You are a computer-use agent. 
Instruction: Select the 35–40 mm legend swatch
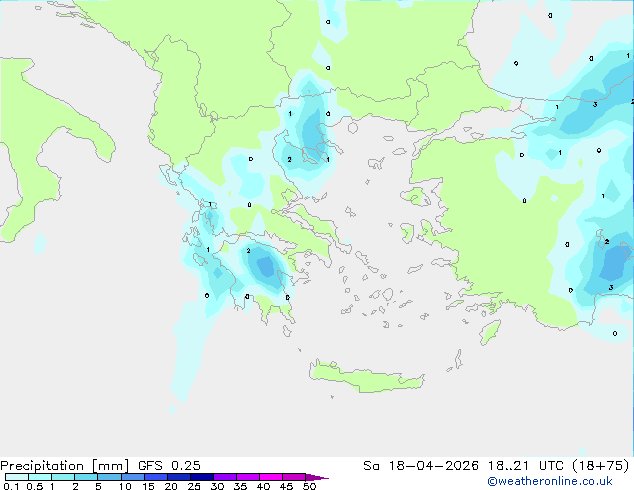point(248,477)
